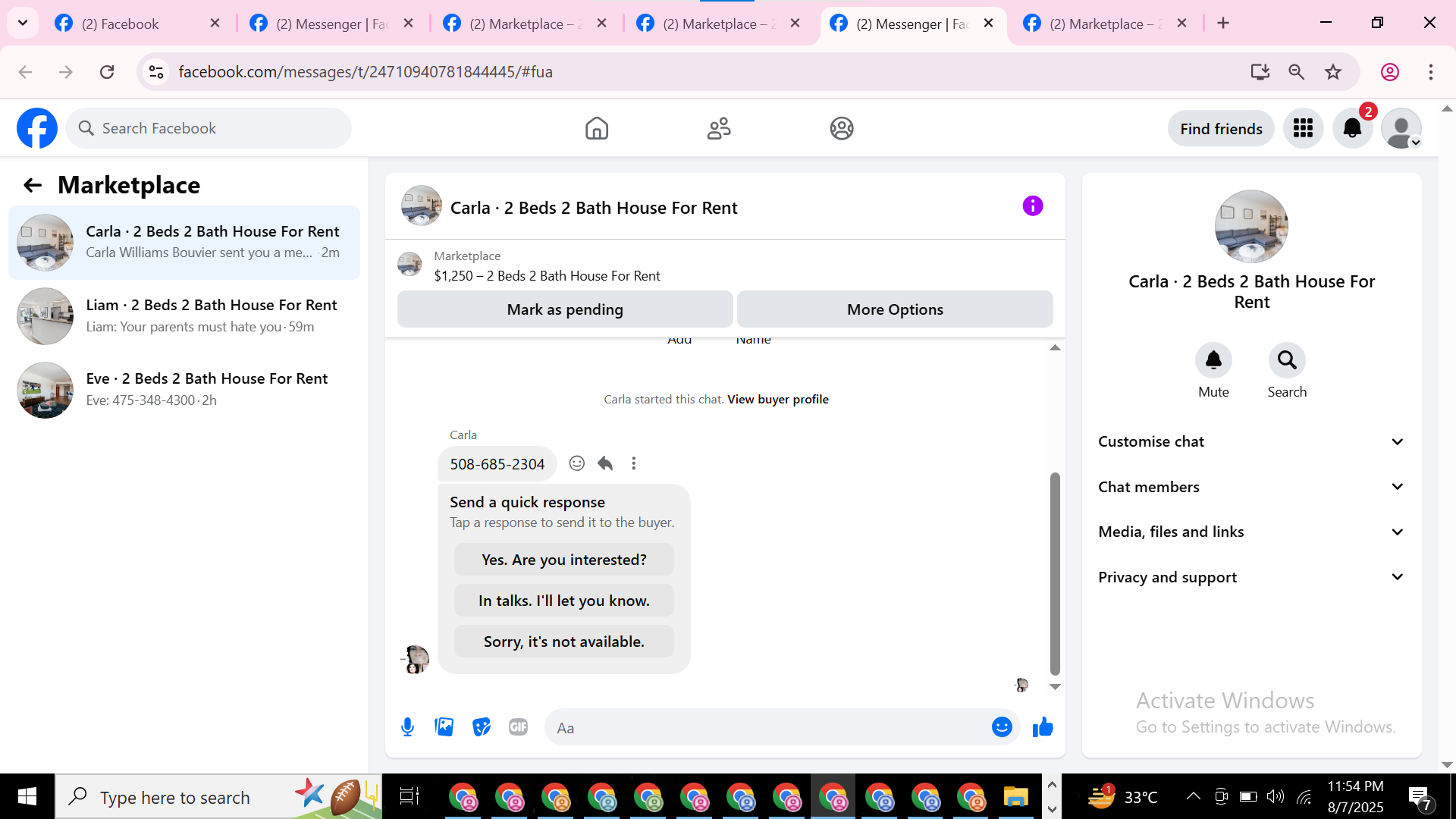This screenshot has width=1456, height=819.
Task: React to Carla's phone number message
Action: (576, 463)
